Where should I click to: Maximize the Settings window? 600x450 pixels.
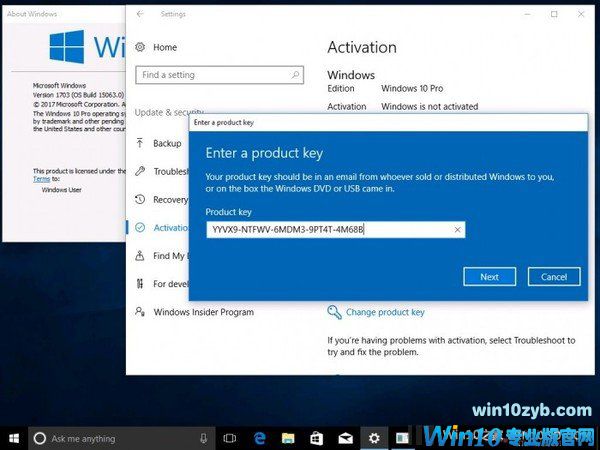[x=554, y=14]
